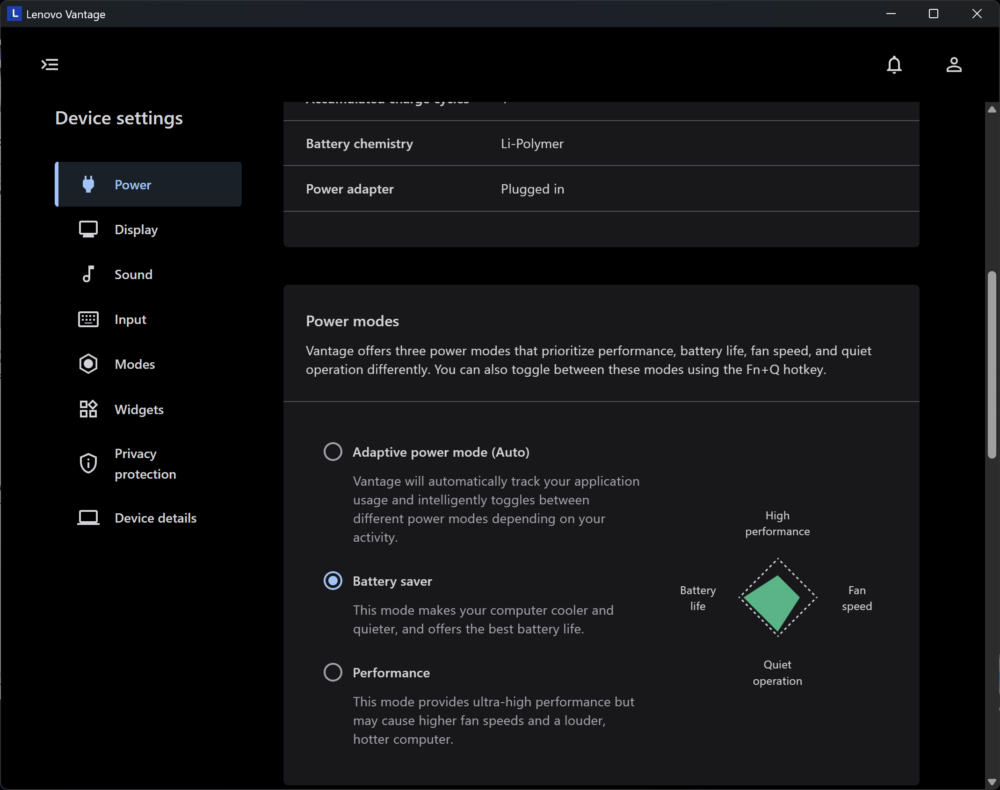Click the Power plug icon in sidebar
1000x790 pixels.
pos(89,184)
